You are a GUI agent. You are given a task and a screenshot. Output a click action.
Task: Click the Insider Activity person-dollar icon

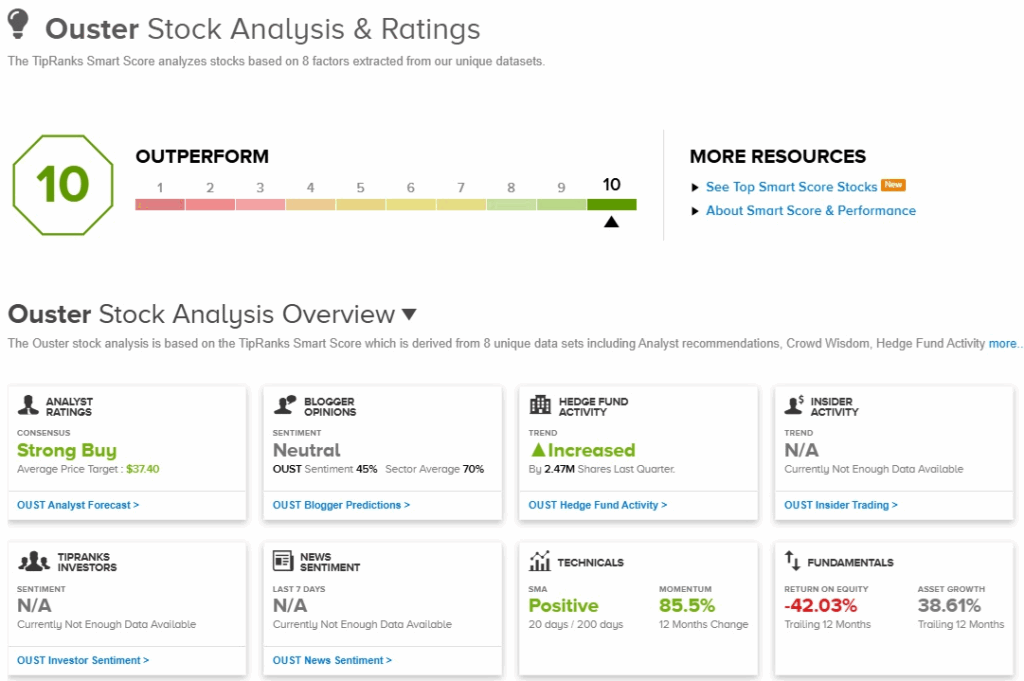point(794,405)
